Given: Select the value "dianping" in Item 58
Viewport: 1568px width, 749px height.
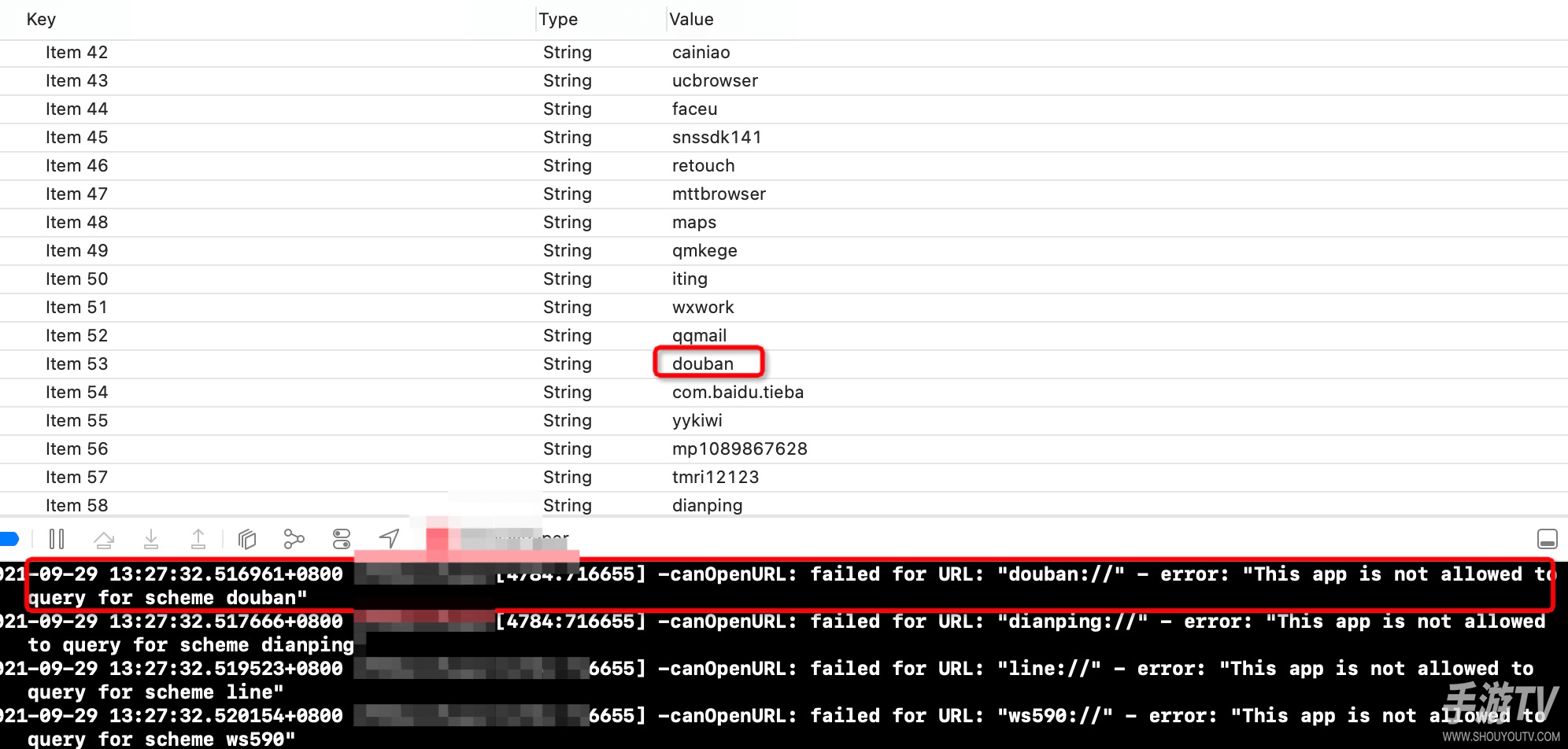Looking at the screenshot, I should pos(708,506).
